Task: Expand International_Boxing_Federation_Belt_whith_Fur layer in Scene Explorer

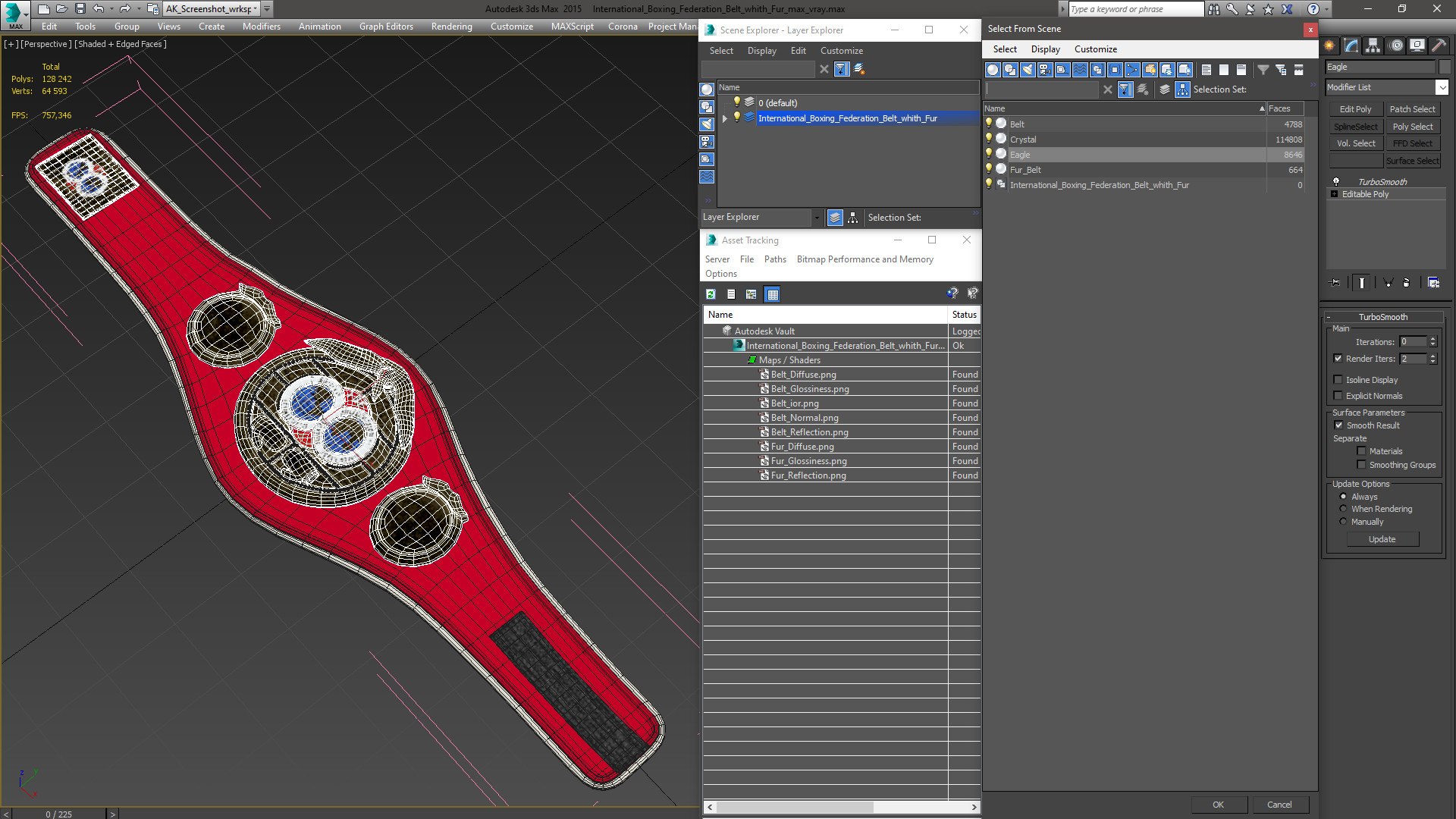Action: click(x=725, y=118)
